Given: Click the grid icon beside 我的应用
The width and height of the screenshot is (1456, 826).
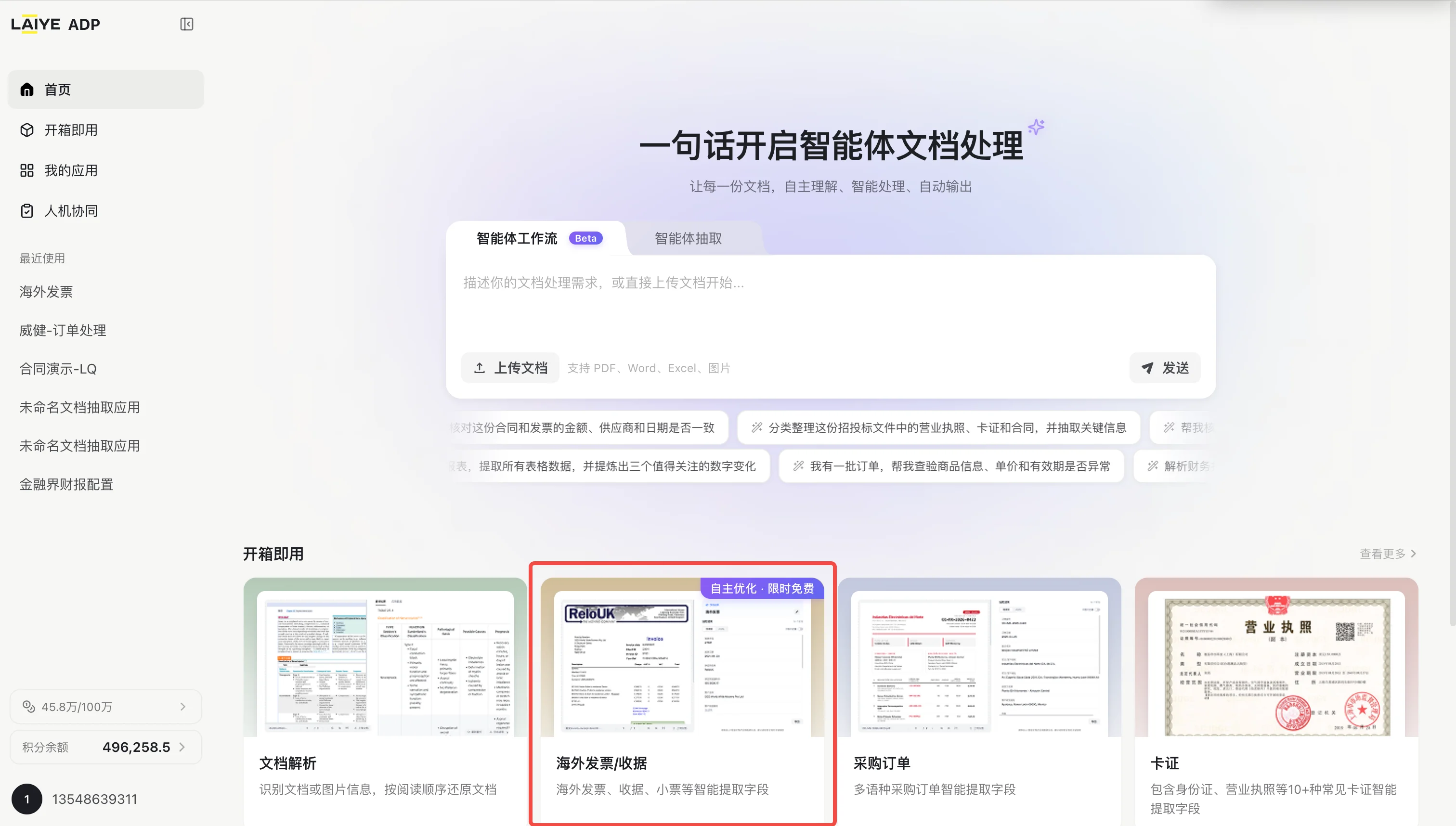Looking at the screenshot, I should tap(26, 170).
